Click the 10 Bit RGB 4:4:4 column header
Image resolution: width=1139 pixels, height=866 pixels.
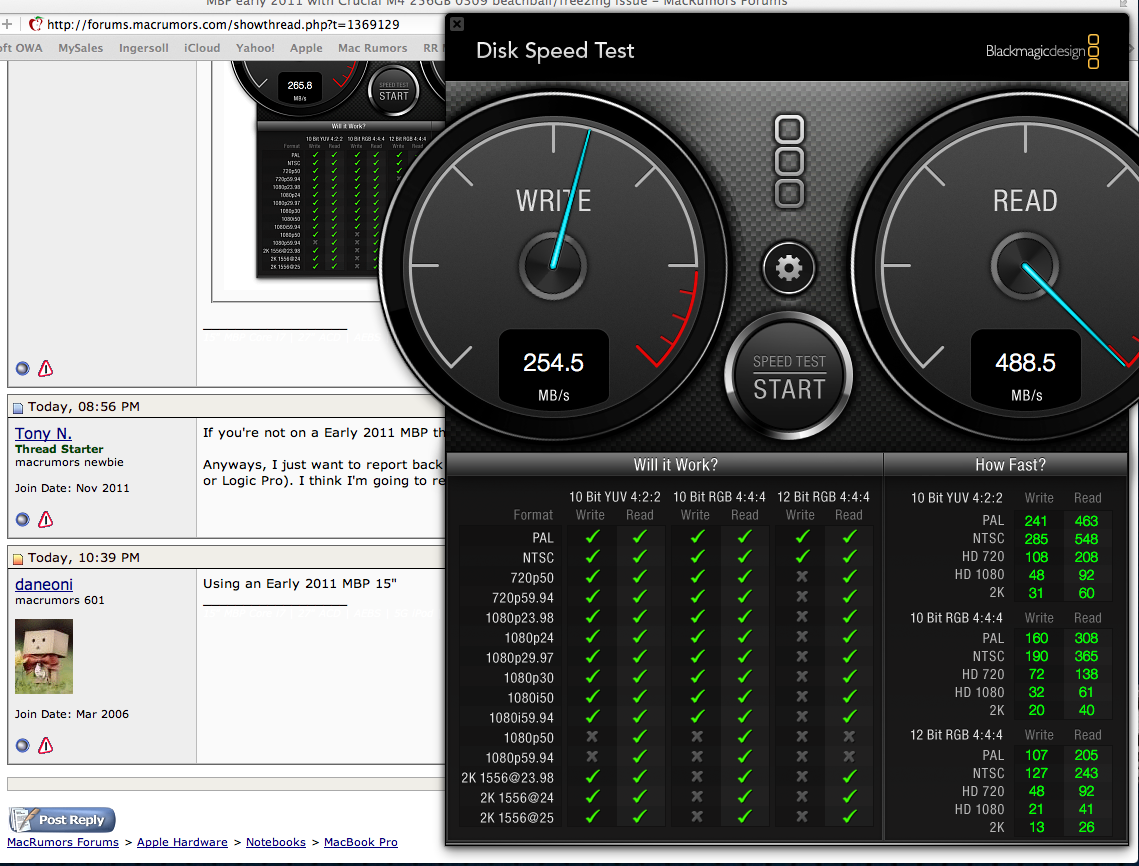(x=719, y=497)
